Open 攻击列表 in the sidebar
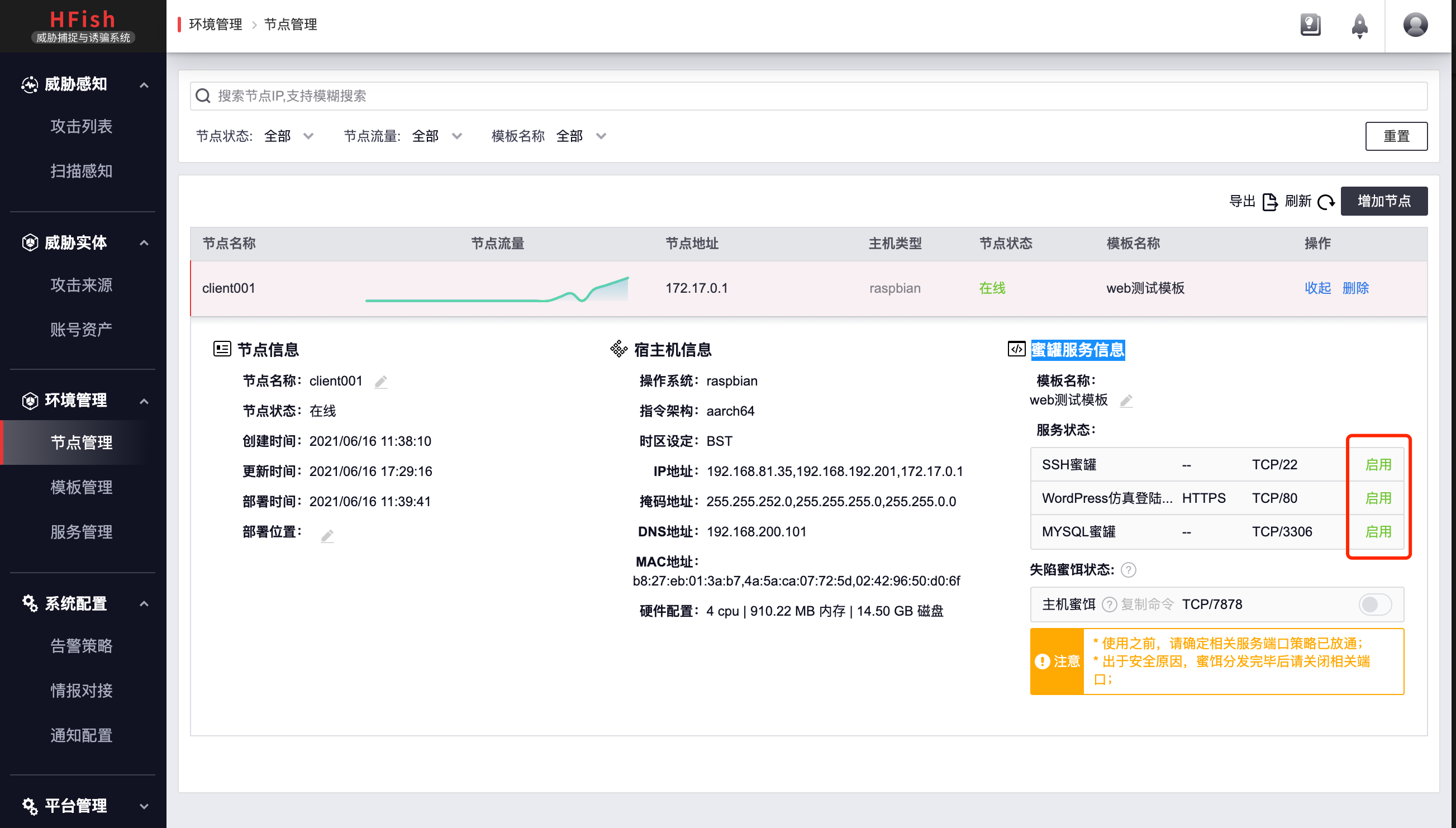 coord(82,126)
